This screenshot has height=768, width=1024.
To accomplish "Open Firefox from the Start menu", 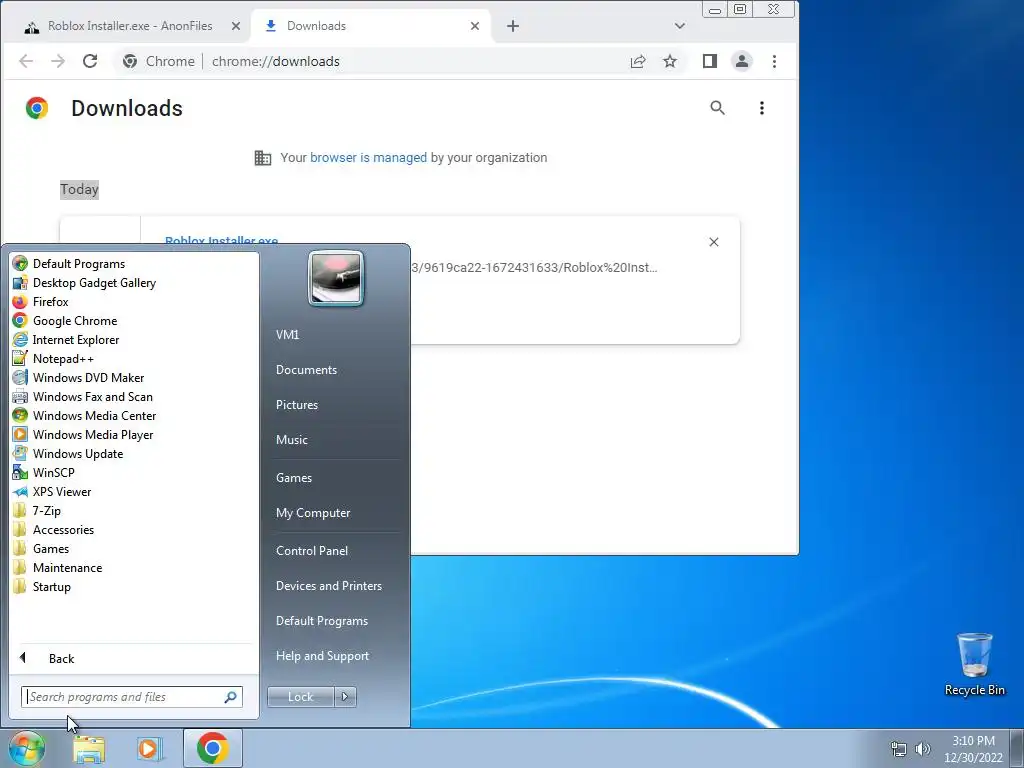I will (x=51, y=302).
